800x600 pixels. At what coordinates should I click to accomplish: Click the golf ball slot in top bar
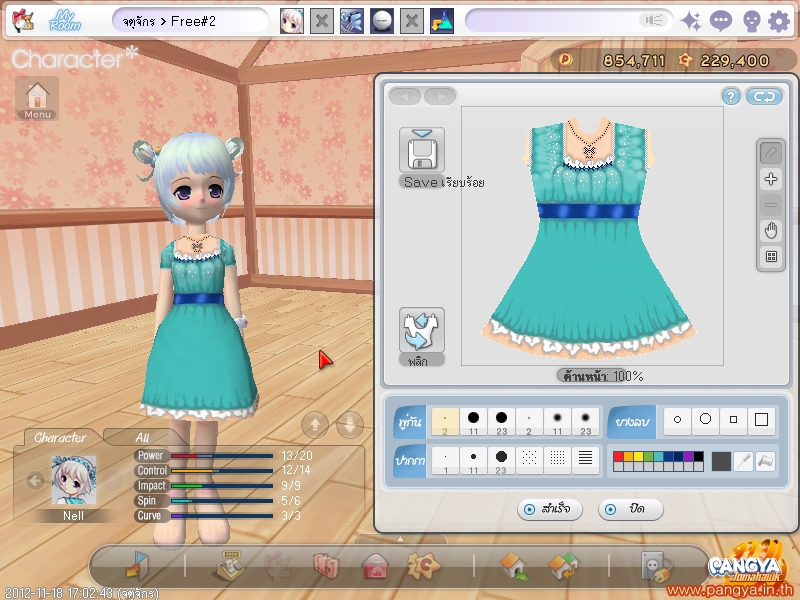click(382, 21)
